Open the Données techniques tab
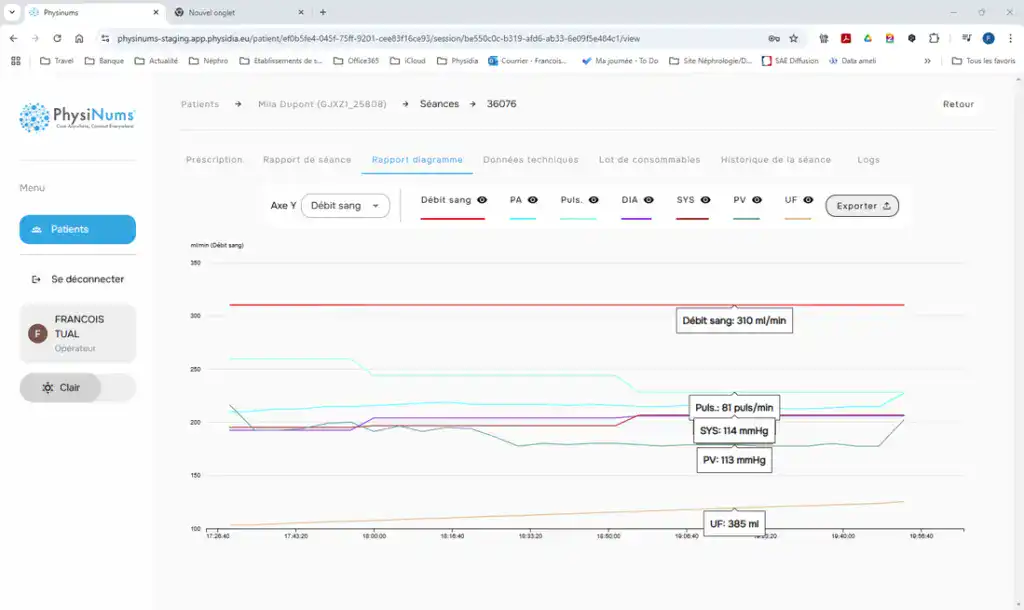The width and height of the screenshot is (1024, 610). [530, 160]
